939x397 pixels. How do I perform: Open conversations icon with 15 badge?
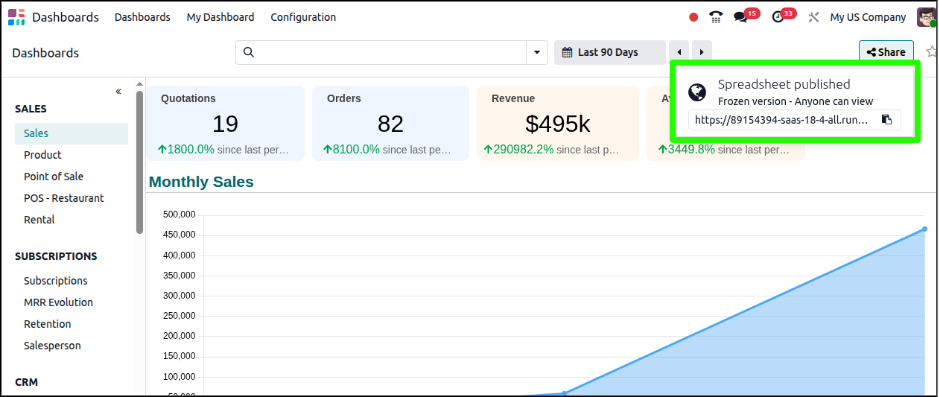pos(746,16)
